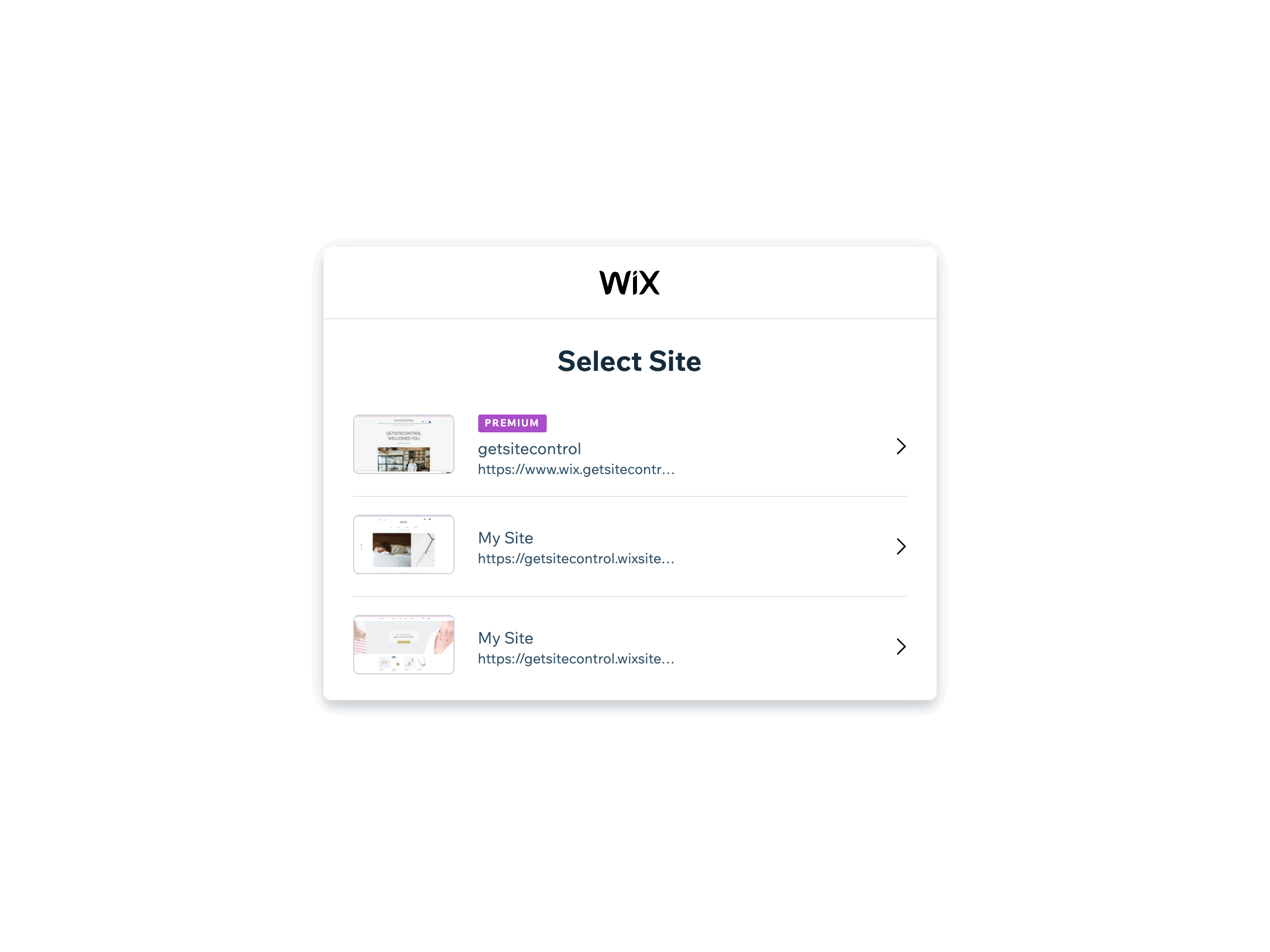Screen dimensions: 1270x952
Task: Select the getsitecontrol site thumbnail
Action: coord(404,444)
